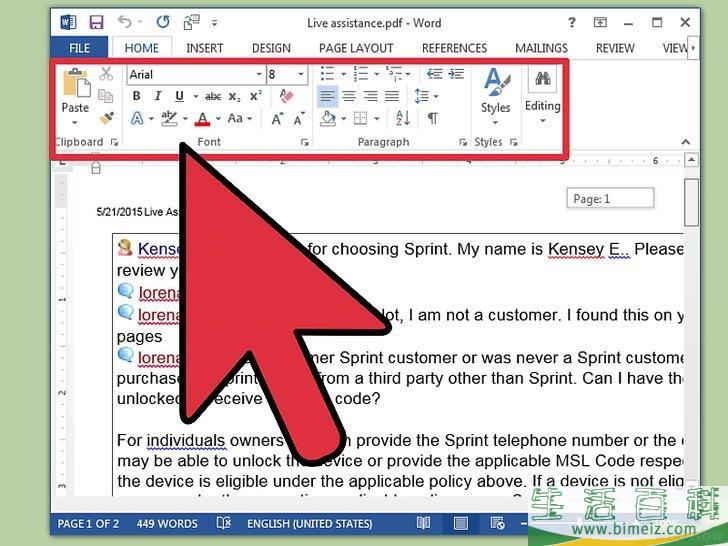The width and height of the screenshot is (728, 546).
Task: Open the font size dropdown
Action: click(x=301, y=74)
